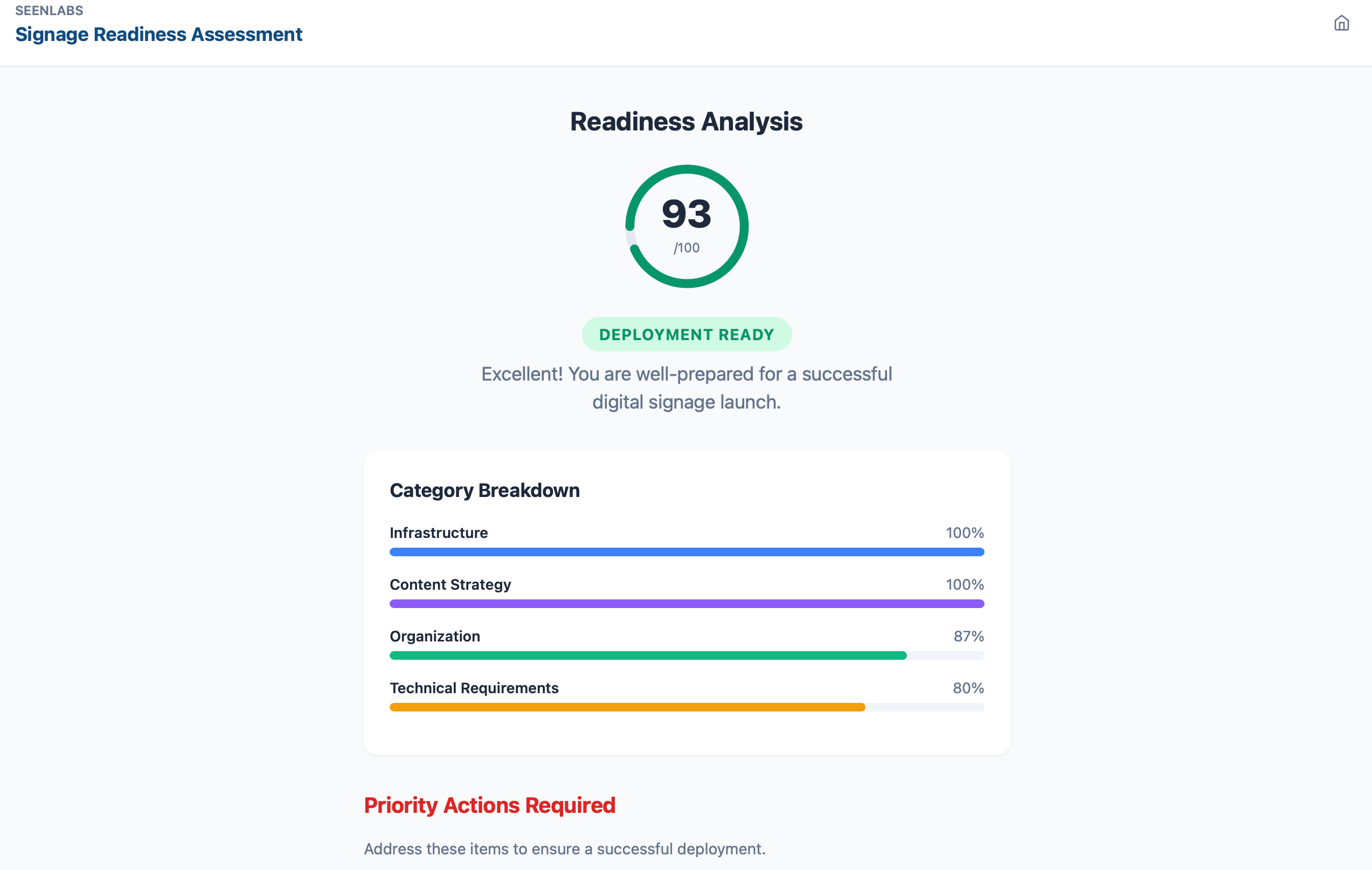1372x870 pixels.
Task: Select the /100 label below the score
Action: click(686, 248)
